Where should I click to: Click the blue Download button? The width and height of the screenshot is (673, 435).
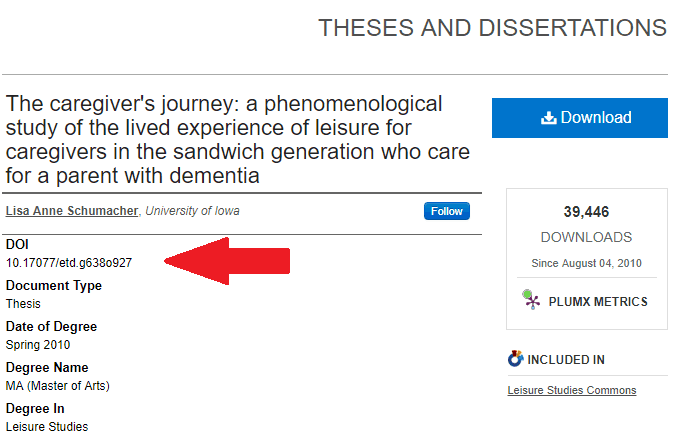tap(579, 118)
